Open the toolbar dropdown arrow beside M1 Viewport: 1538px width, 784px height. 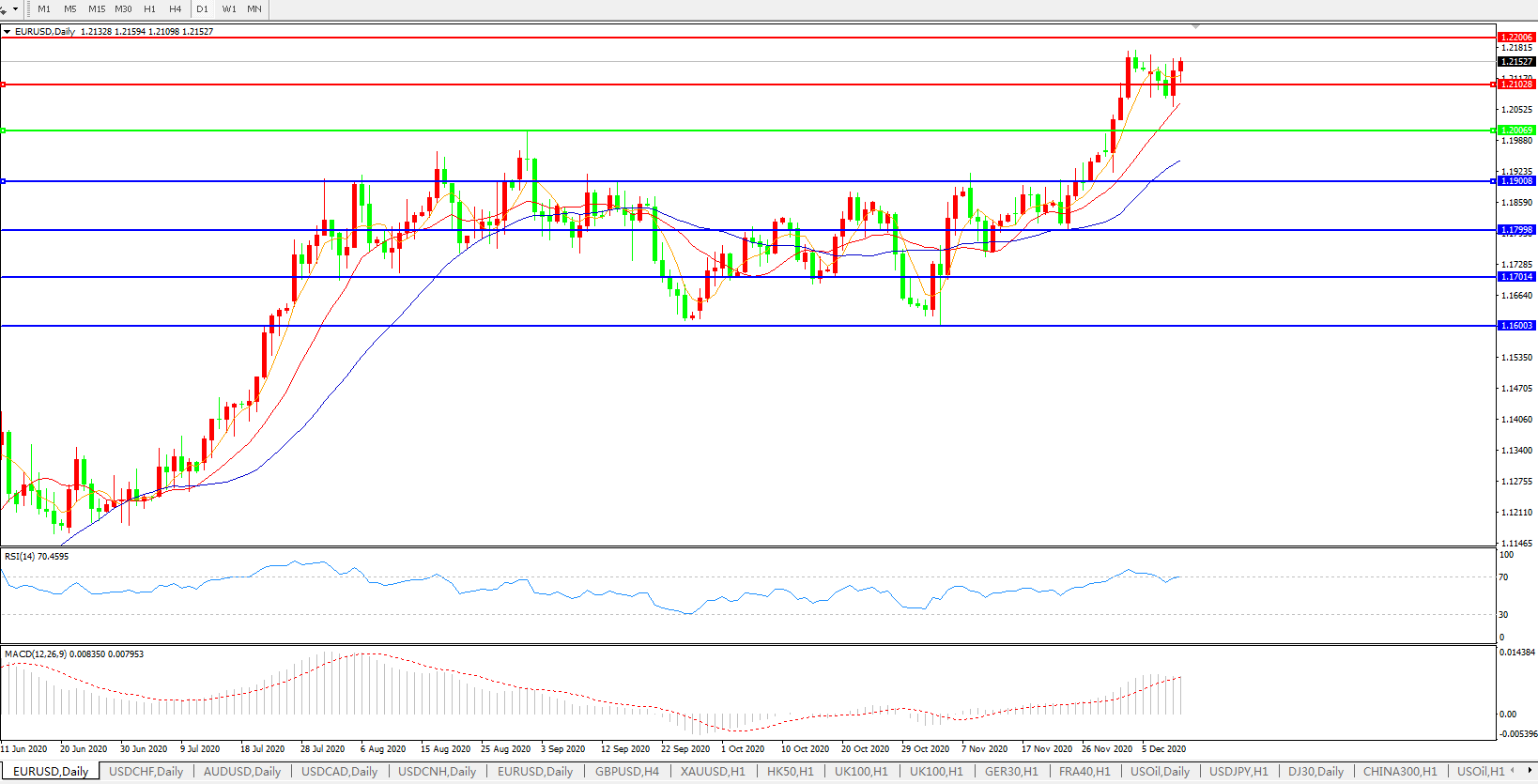[15, 8]
